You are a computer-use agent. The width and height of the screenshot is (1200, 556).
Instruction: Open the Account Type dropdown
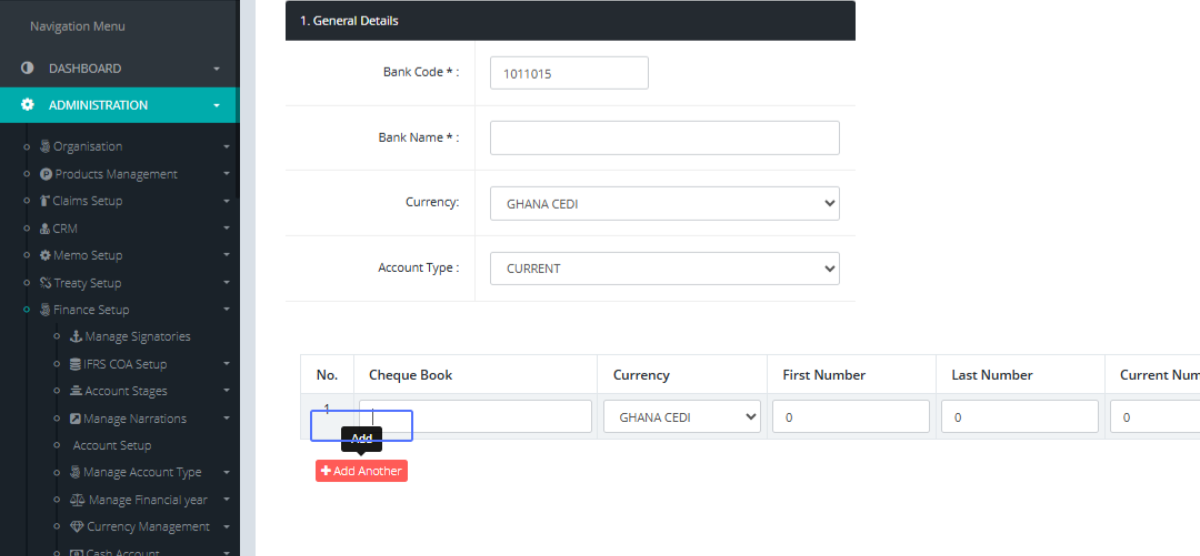click(664, 269)
